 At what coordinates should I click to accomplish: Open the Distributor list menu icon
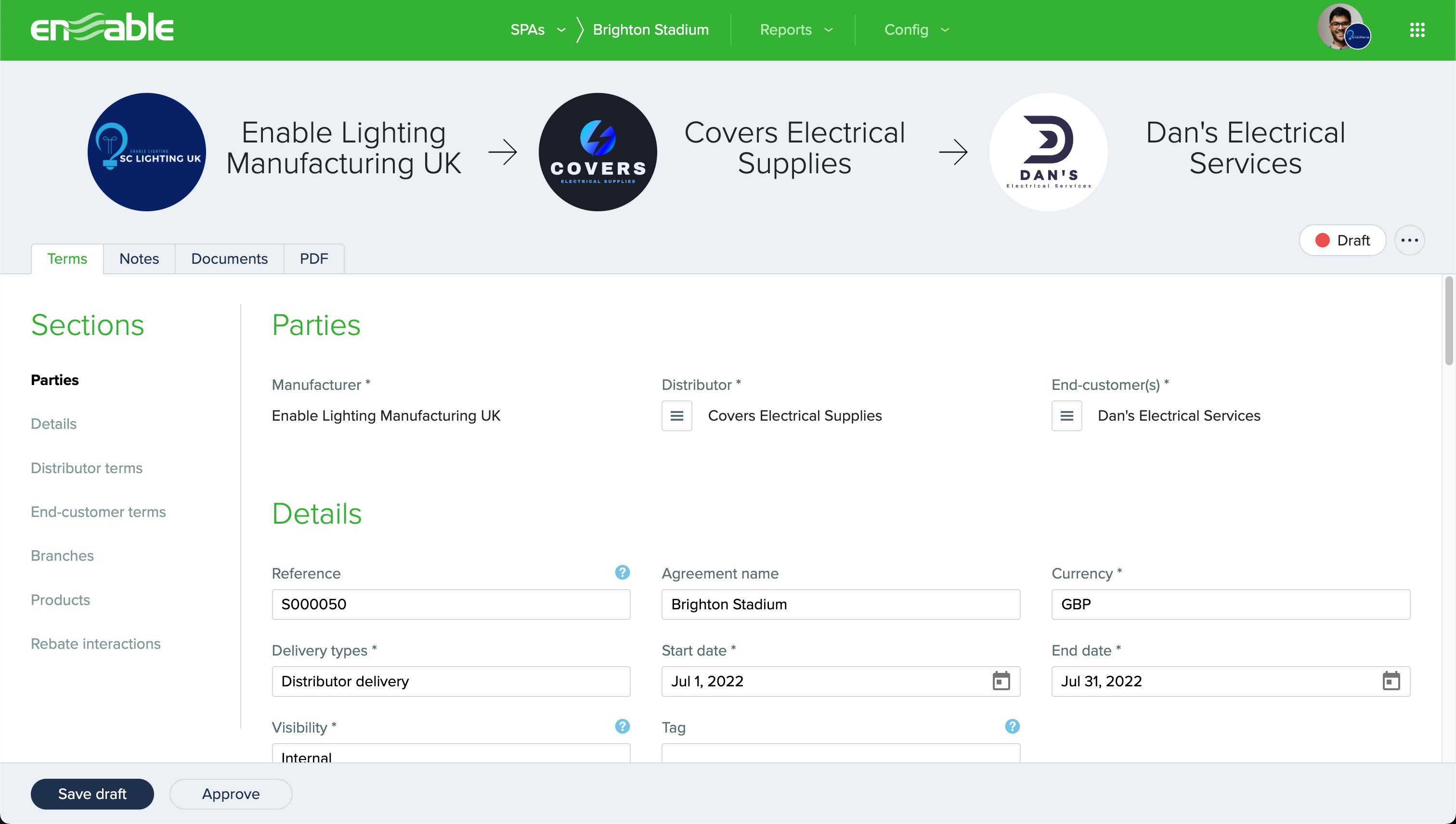[676, 416]
